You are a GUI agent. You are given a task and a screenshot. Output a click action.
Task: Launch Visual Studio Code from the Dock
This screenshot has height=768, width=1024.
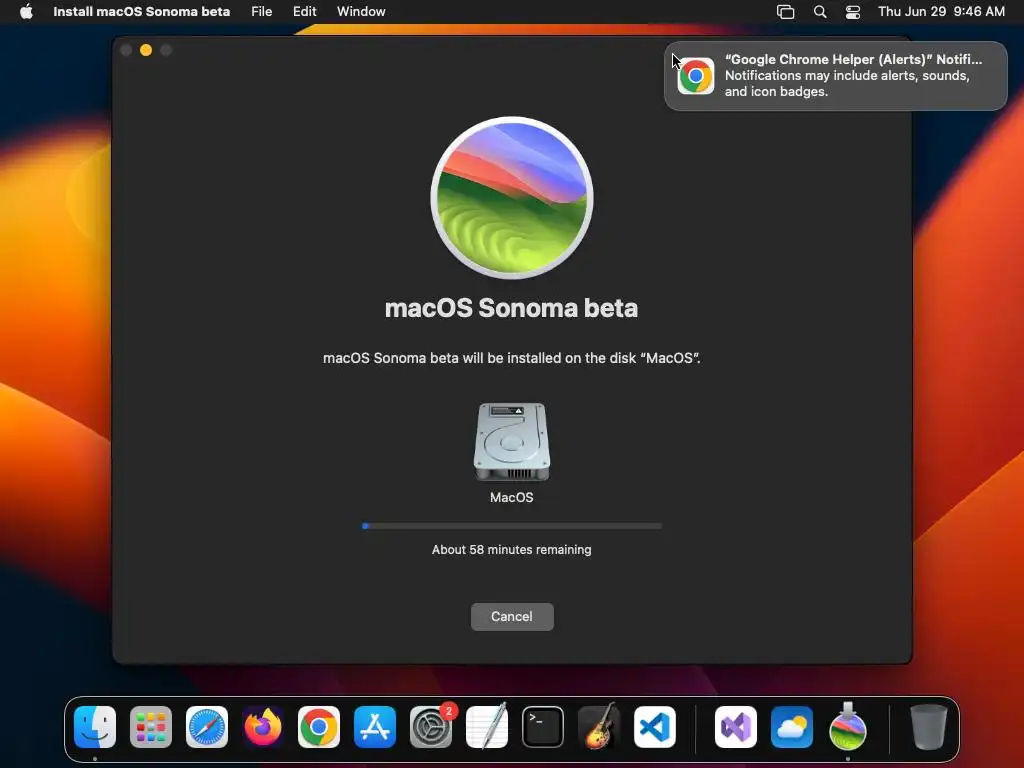point(655,726)
